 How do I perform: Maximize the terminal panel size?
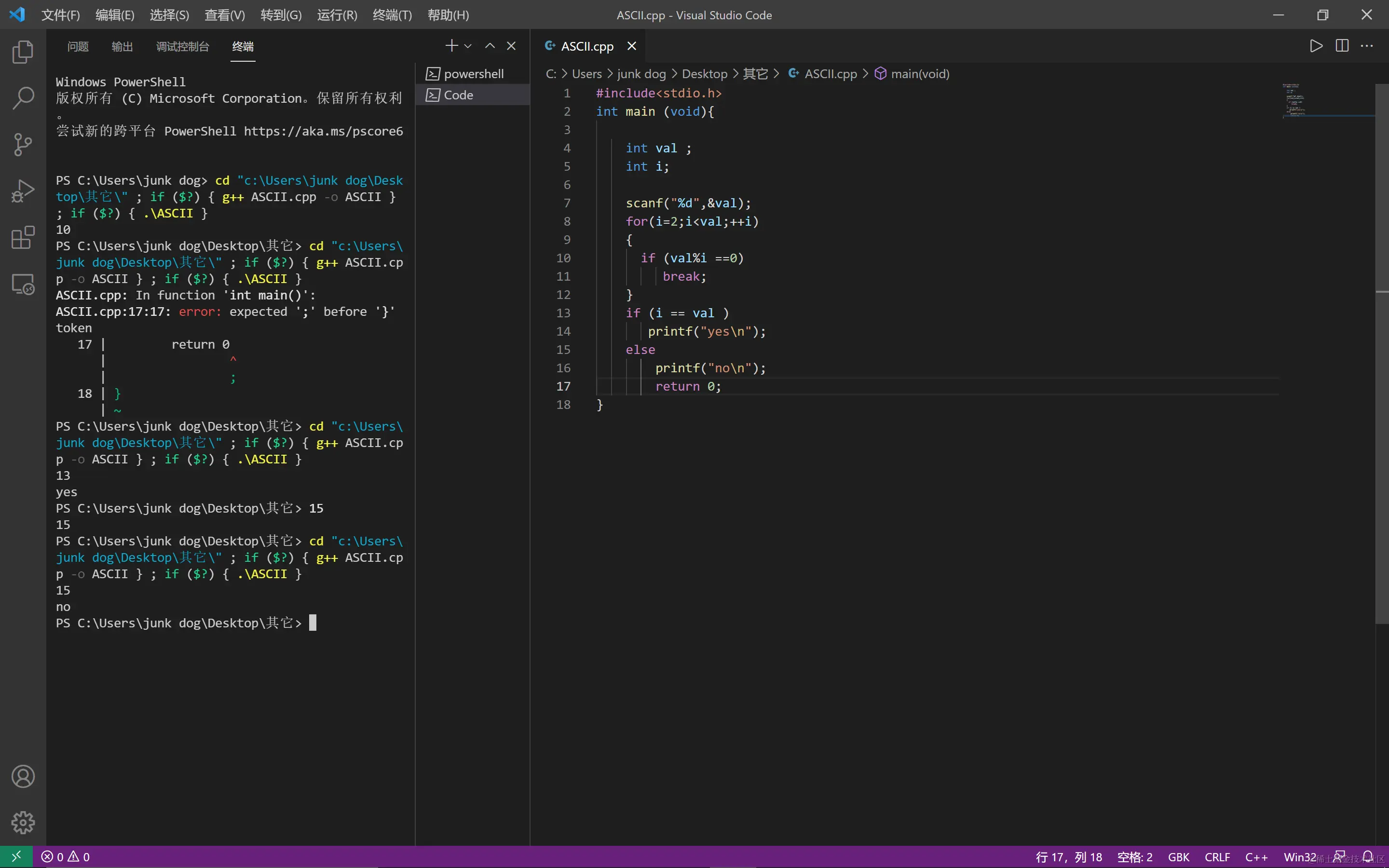pos(490,46)
